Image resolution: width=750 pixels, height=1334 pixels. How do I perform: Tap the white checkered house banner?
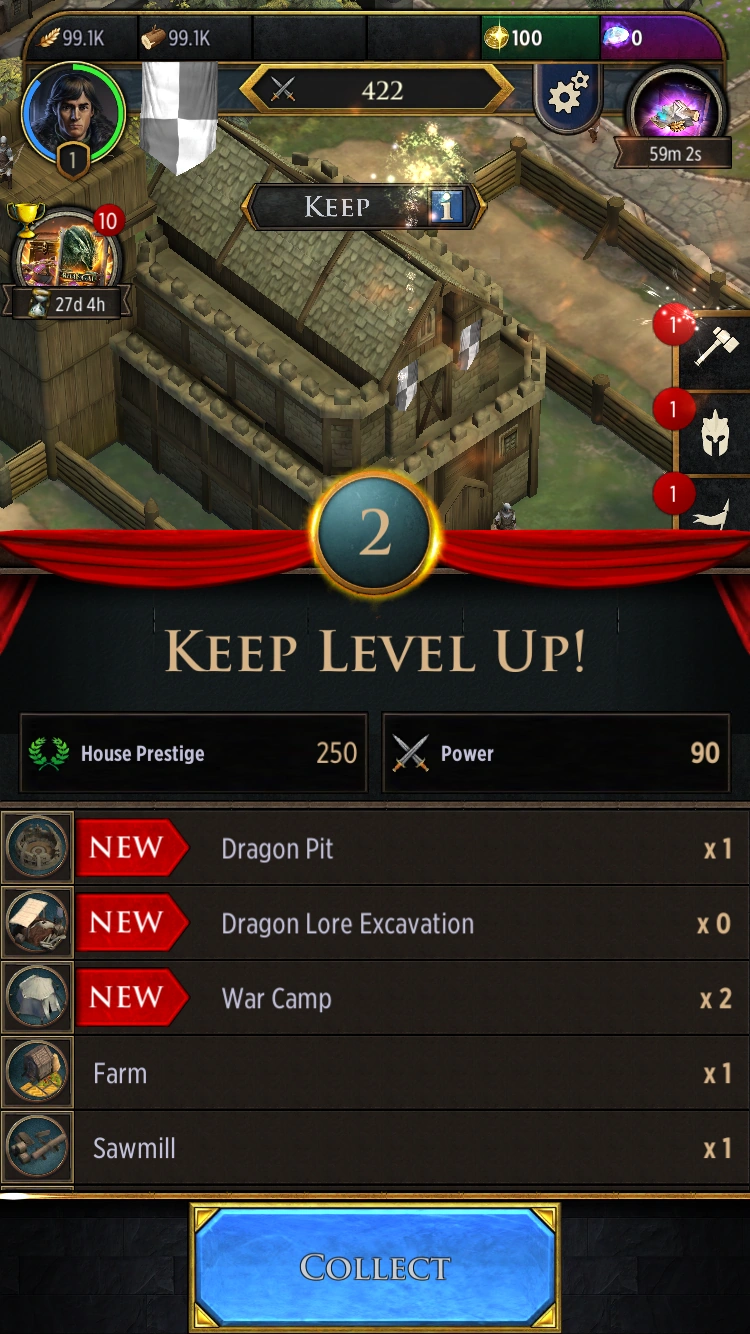(179, 115)
